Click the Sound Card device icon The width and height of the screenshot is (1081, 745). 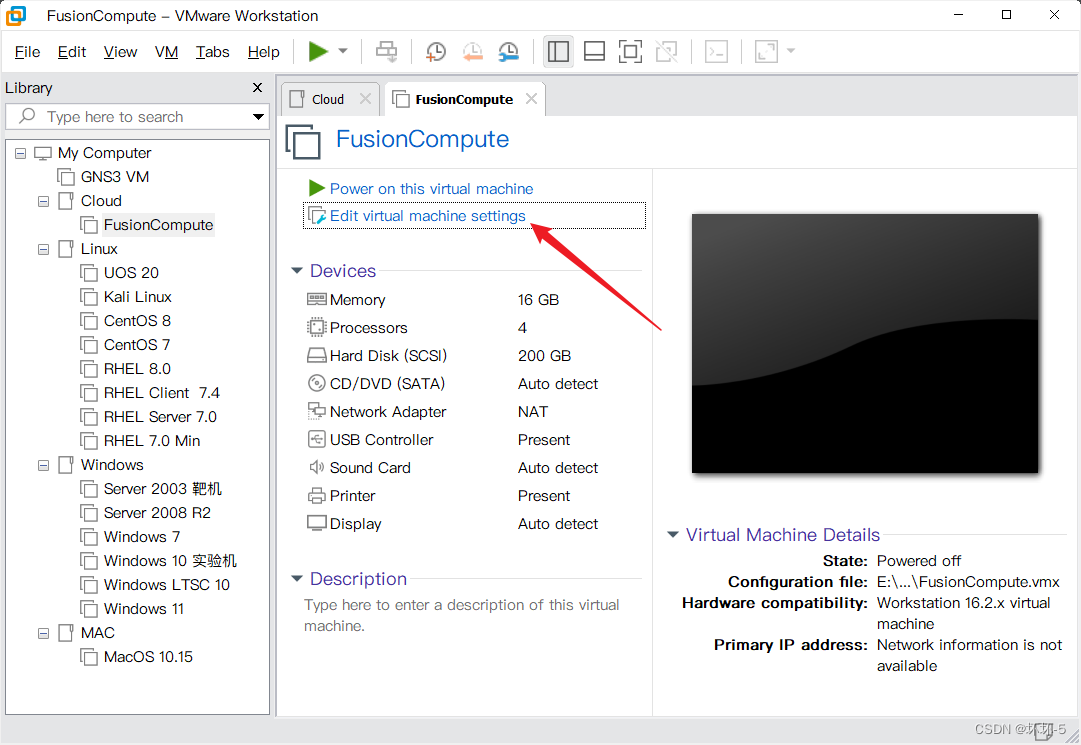316,467
